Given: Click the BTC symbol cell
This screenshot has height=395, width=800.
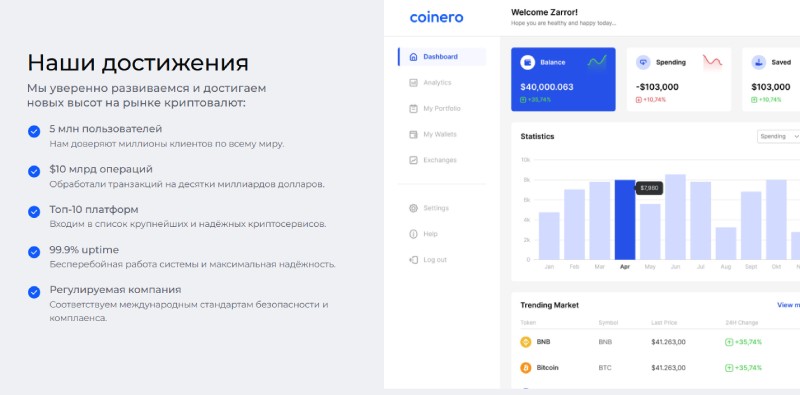Looking at the screenshot, I should click(x=605, y=367).
